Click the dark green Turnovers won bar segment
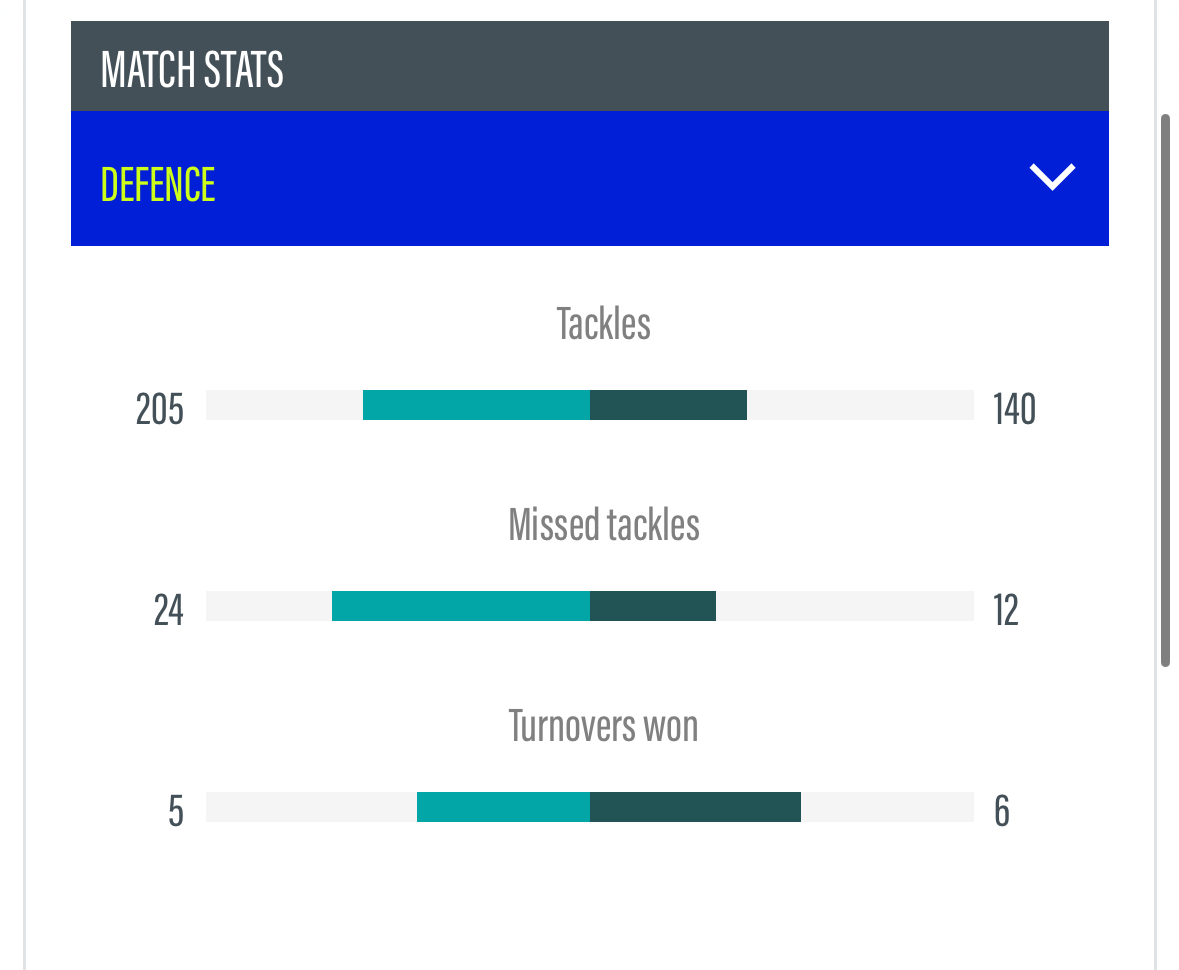Screen dimensions: 1179x970 695,807
